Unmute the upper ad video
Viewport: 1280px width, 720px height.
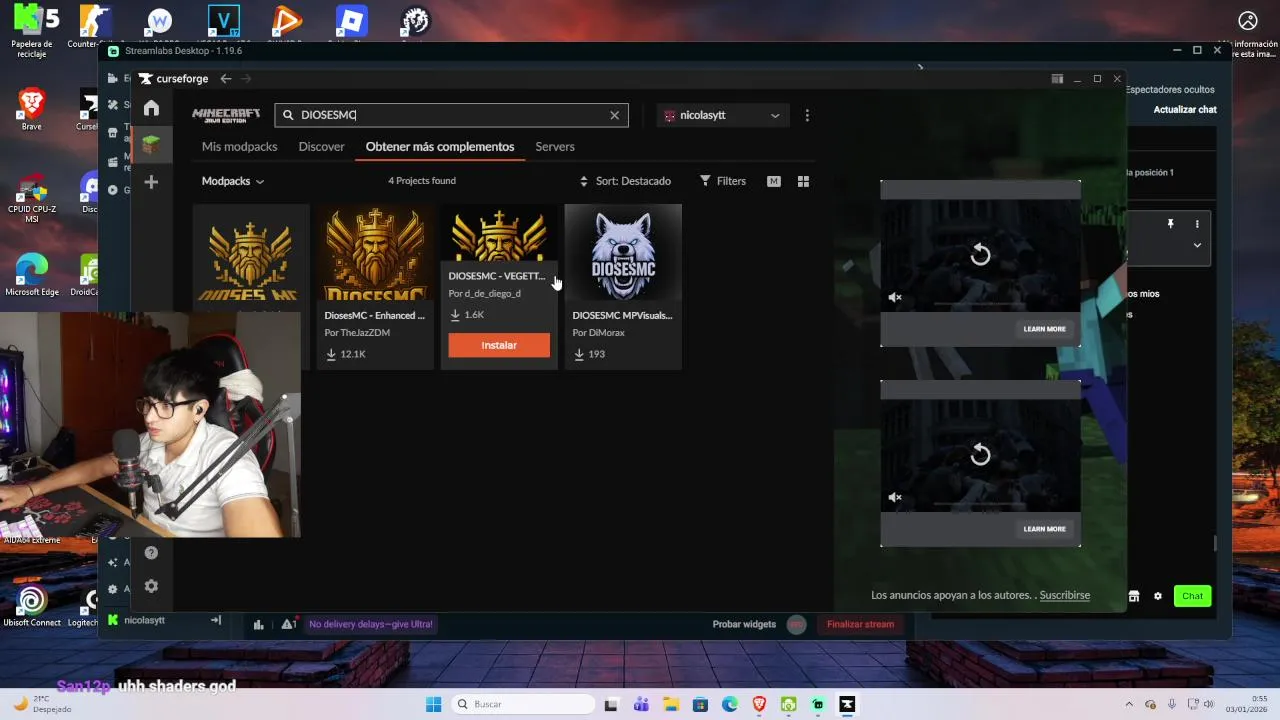(895, 297)
